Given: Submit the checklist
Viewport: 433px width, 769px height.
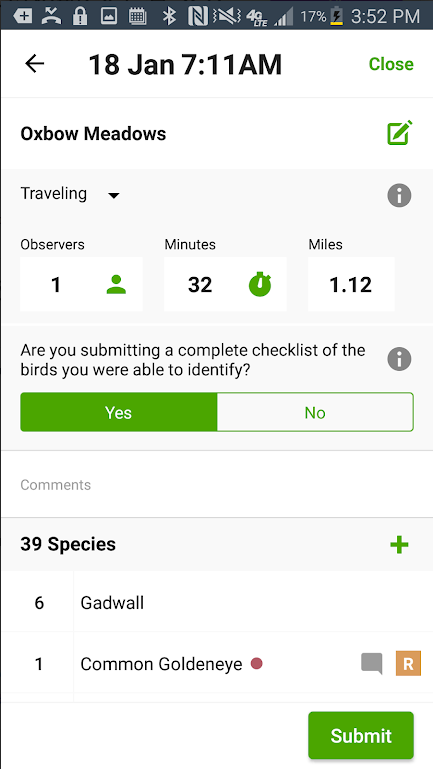Looking at the screenshot, I should [x=361, y=735].
